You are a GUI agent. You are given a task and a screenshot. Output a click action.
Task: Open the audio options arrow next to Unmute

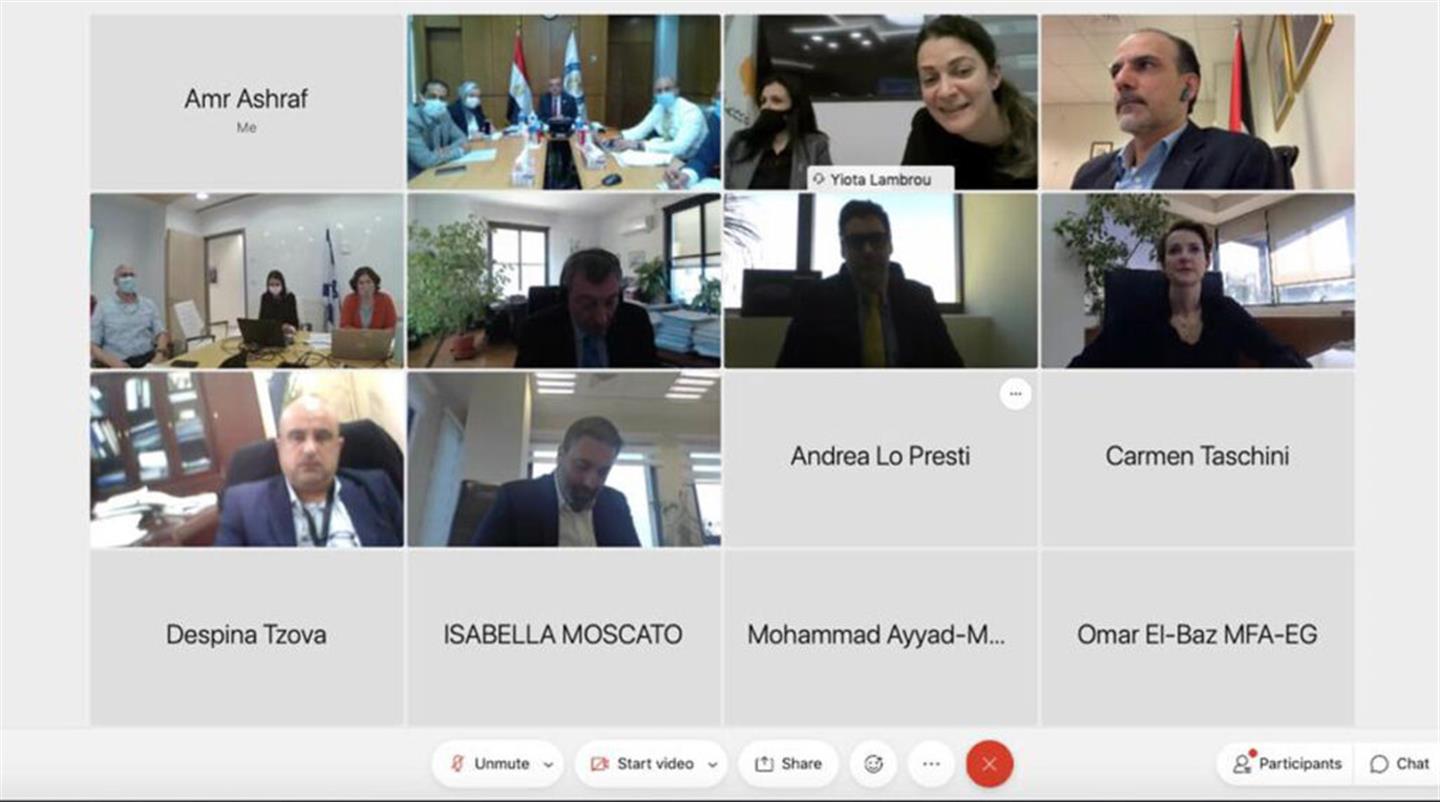coord(548,765)
